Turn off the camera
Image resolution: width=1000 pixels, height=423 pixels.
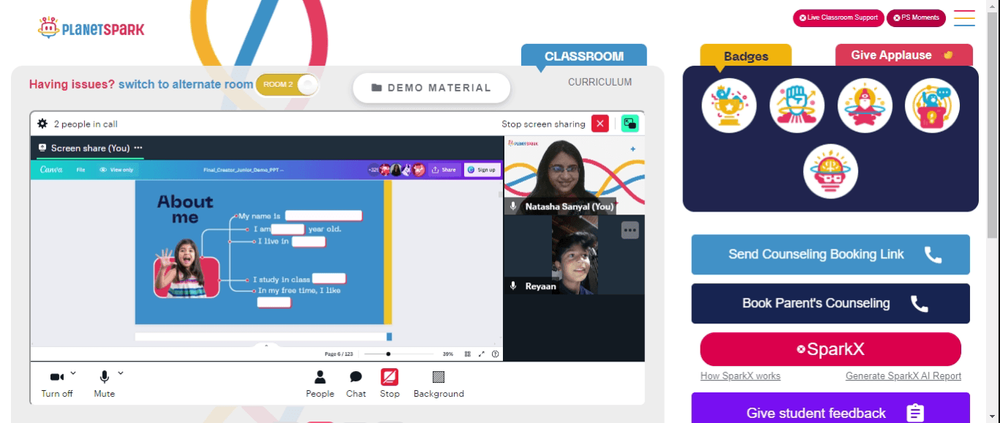tap(57, 383)
